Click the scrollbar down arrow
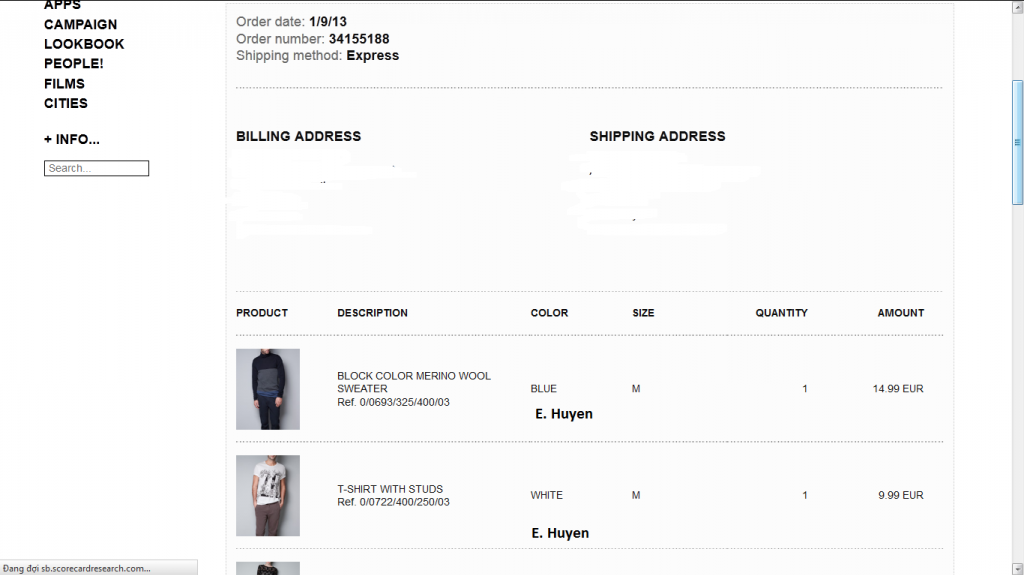Viewport: 1024px width, 575px height. [x=1017, y=568]
